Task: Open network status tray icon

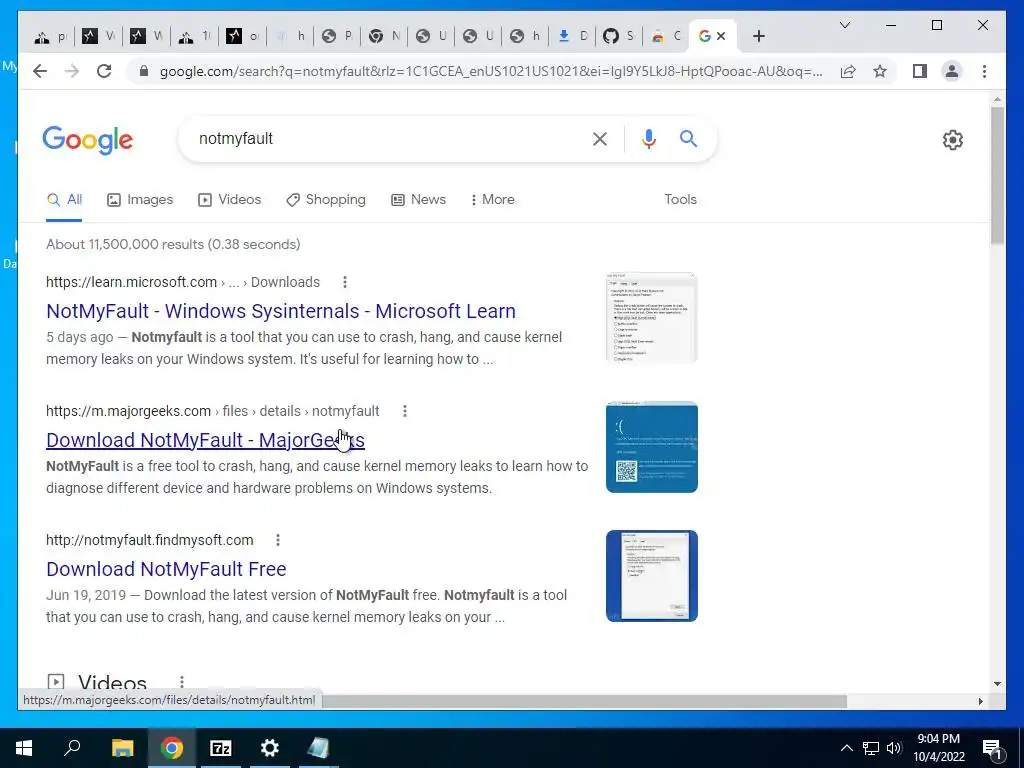Action: click(871, 748)
